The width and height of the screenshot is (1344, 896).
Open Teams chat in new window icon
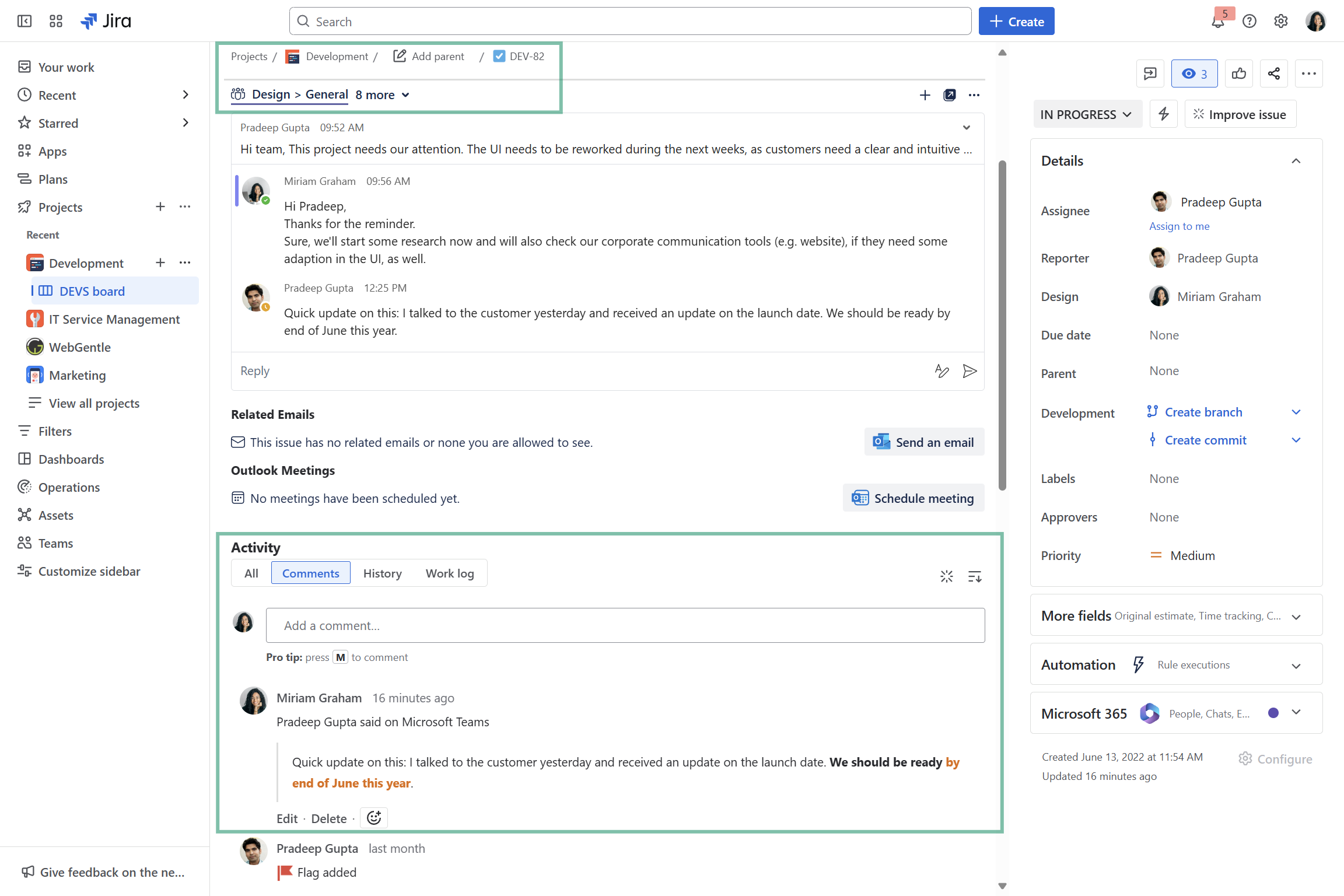click(950, 95)
